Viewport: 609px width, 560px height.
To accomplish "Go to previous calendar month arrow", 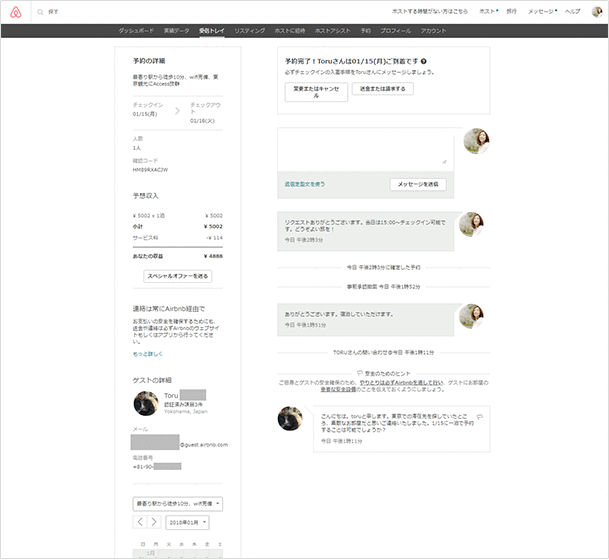I will (141, 522).
